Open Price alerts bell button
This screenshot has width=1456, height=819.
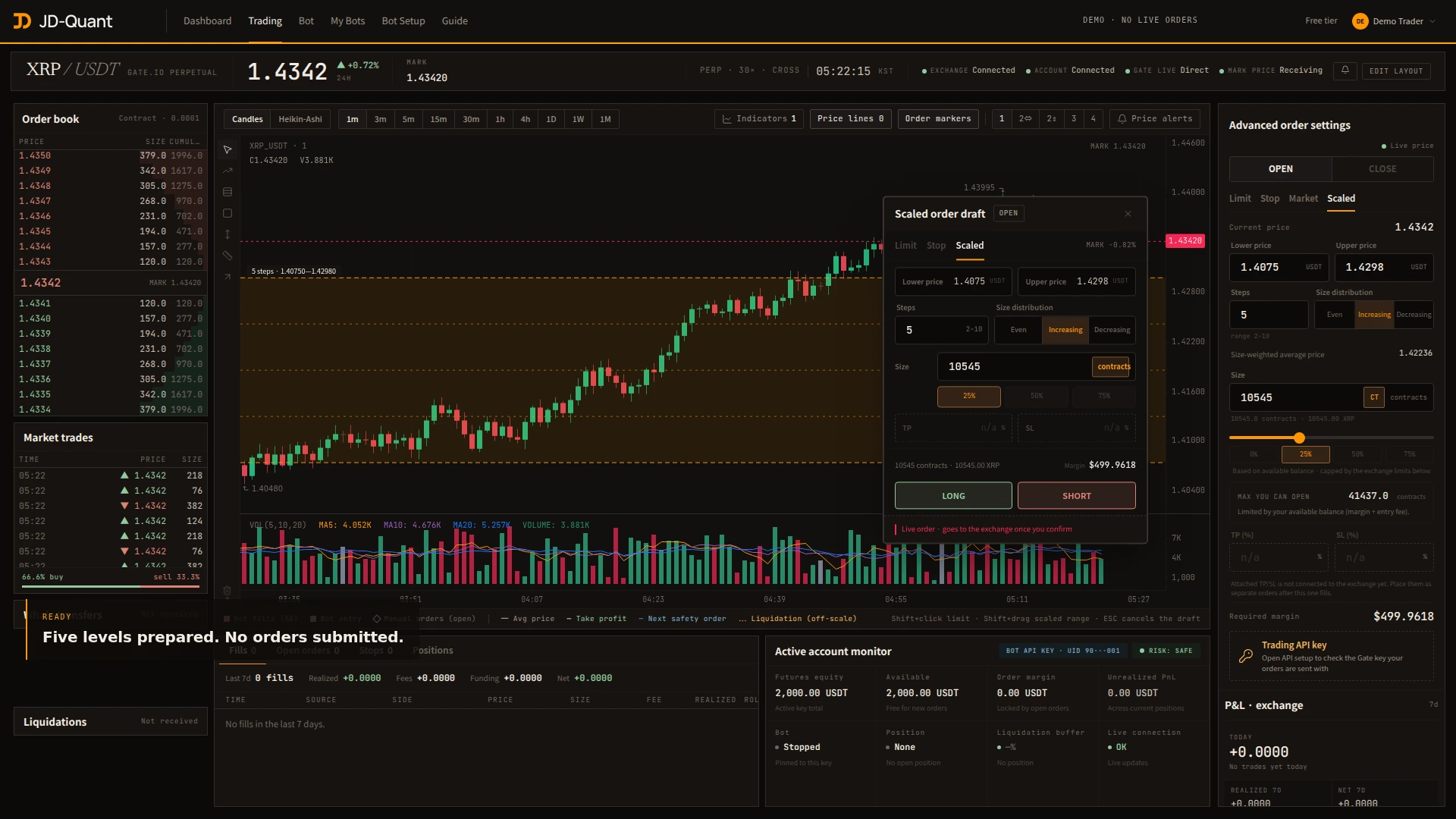(1155, 119)
